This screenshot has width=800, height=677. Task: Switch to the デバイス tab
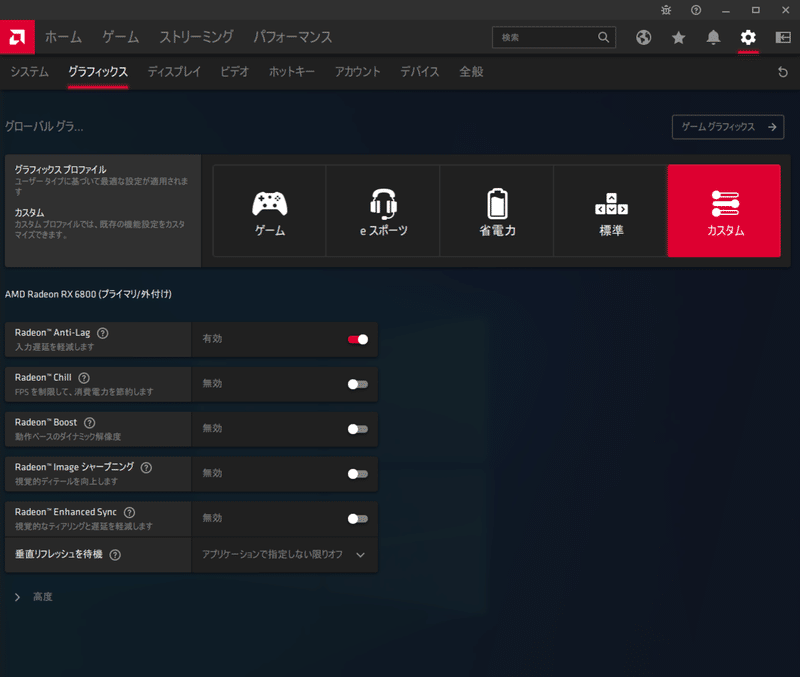[420, 72]
